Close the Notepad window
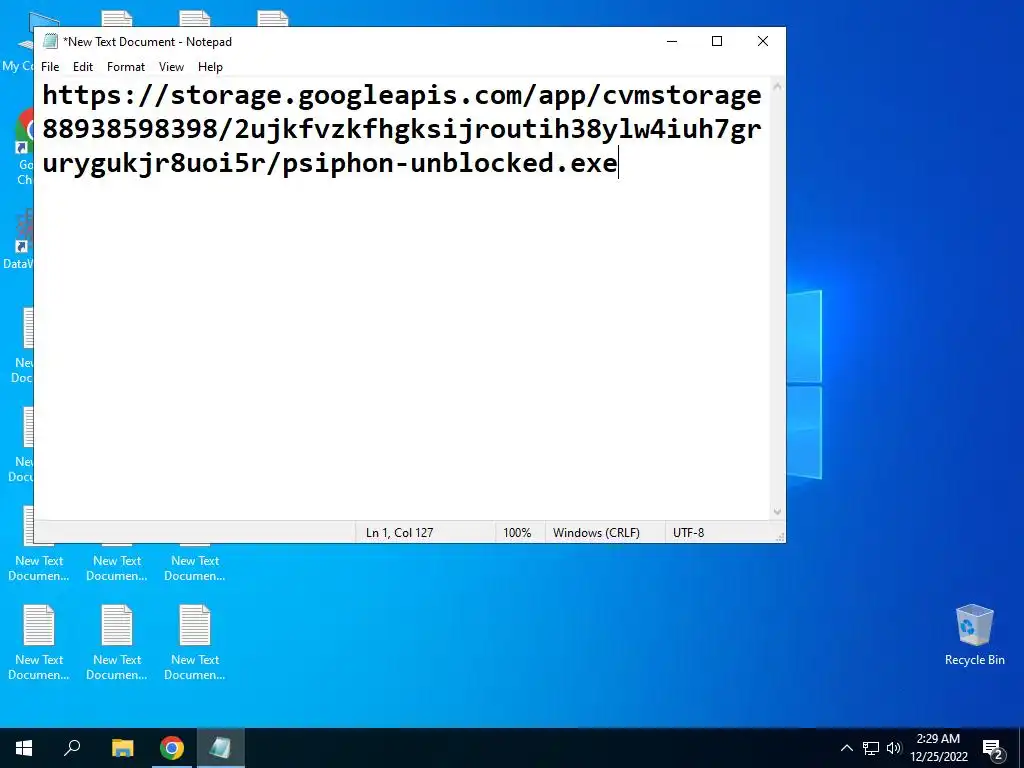The width and height of the screenshot is (1024, 768). [x=762, y=41]
